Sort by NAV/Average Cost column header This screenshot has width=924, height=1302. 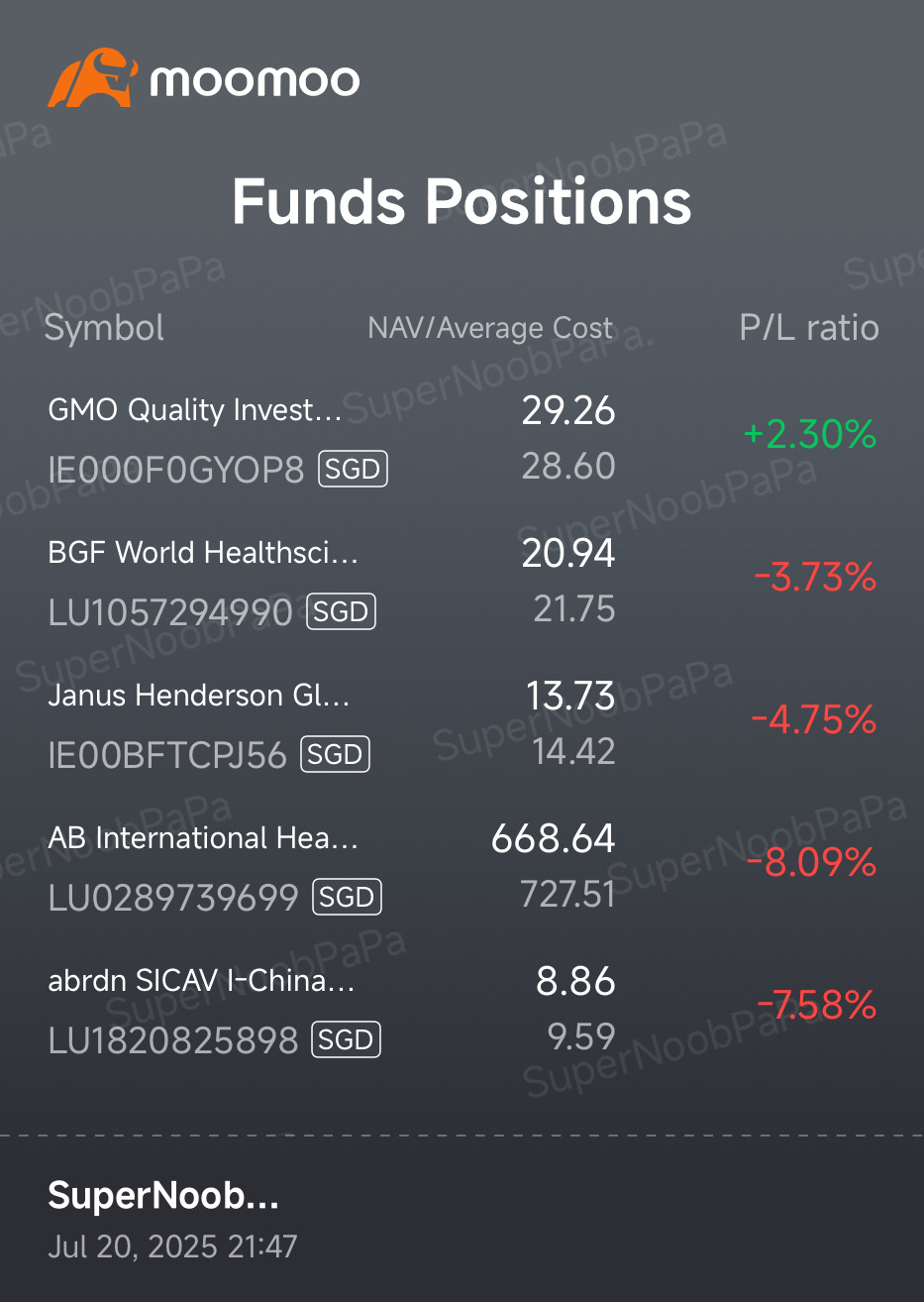(x=490, y=328)
